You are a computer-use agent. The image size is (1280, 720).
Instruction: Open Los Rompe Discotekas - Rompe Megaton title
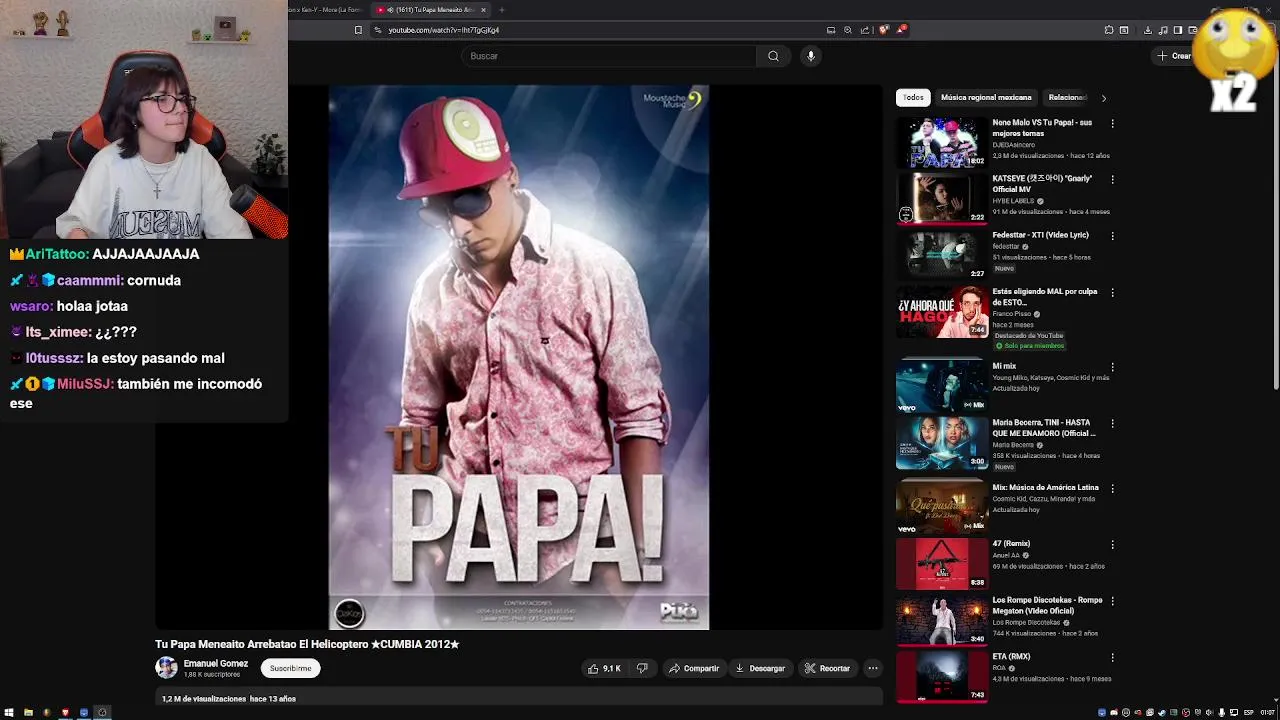point(1047,605)
